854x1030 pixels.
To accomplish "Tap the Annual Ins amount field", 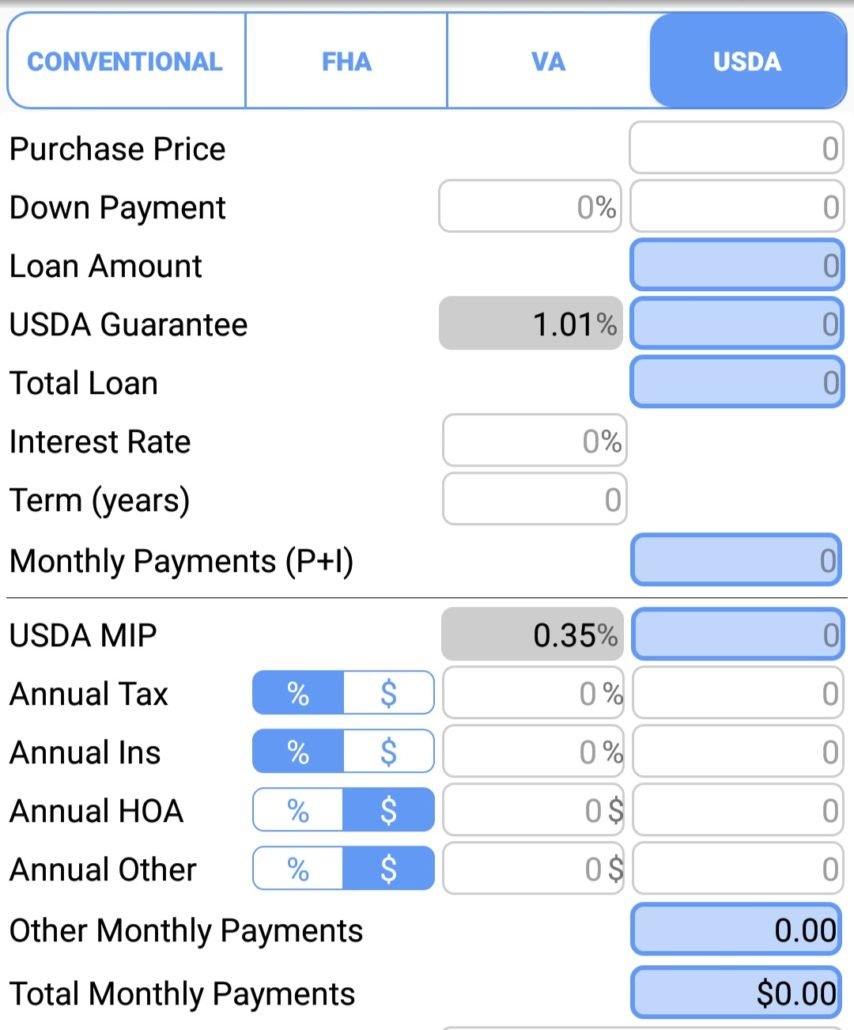I will pos(738,751).
